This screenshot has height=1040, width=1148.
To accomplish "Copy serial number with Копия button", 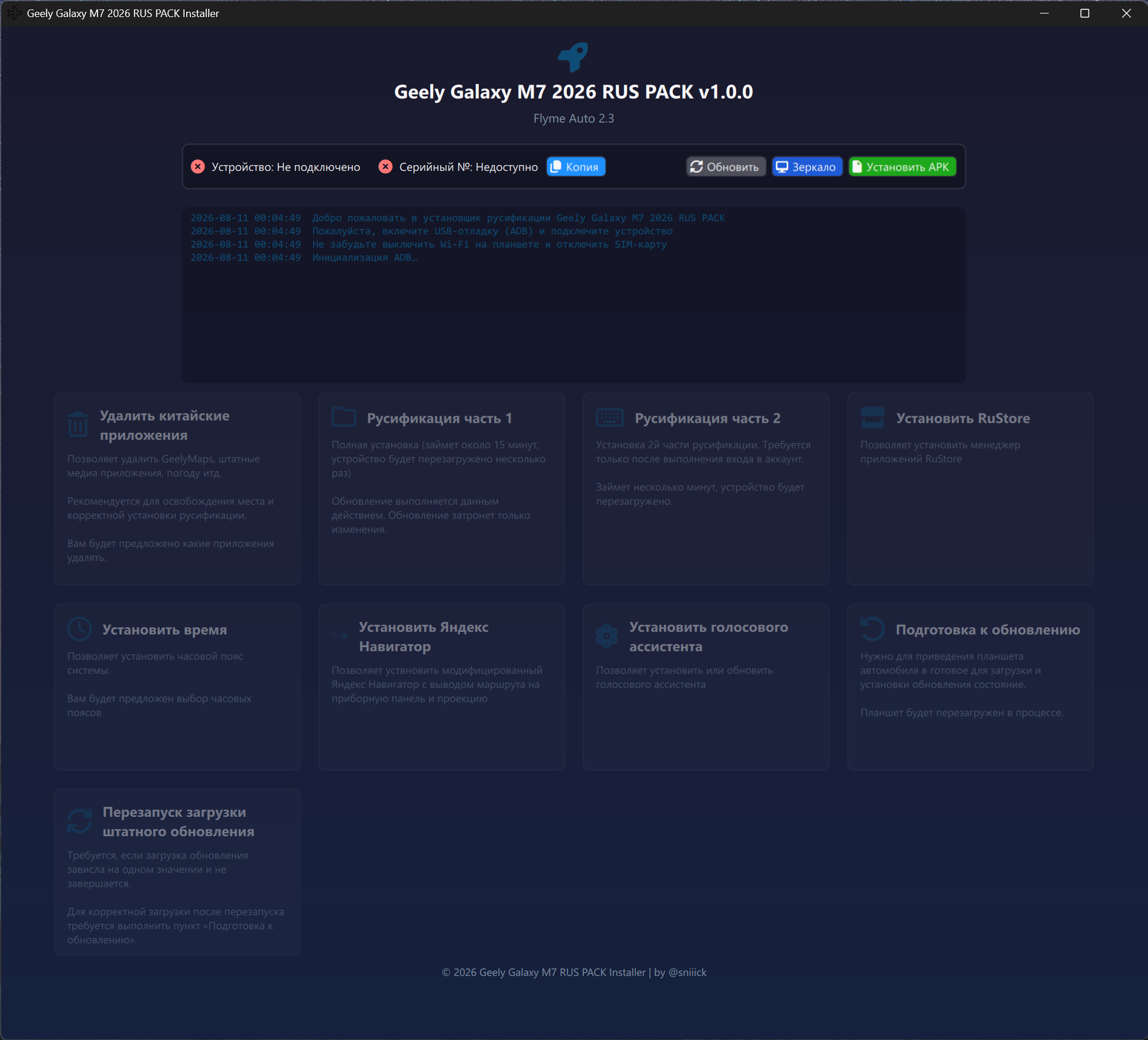I will coord(576,167).
